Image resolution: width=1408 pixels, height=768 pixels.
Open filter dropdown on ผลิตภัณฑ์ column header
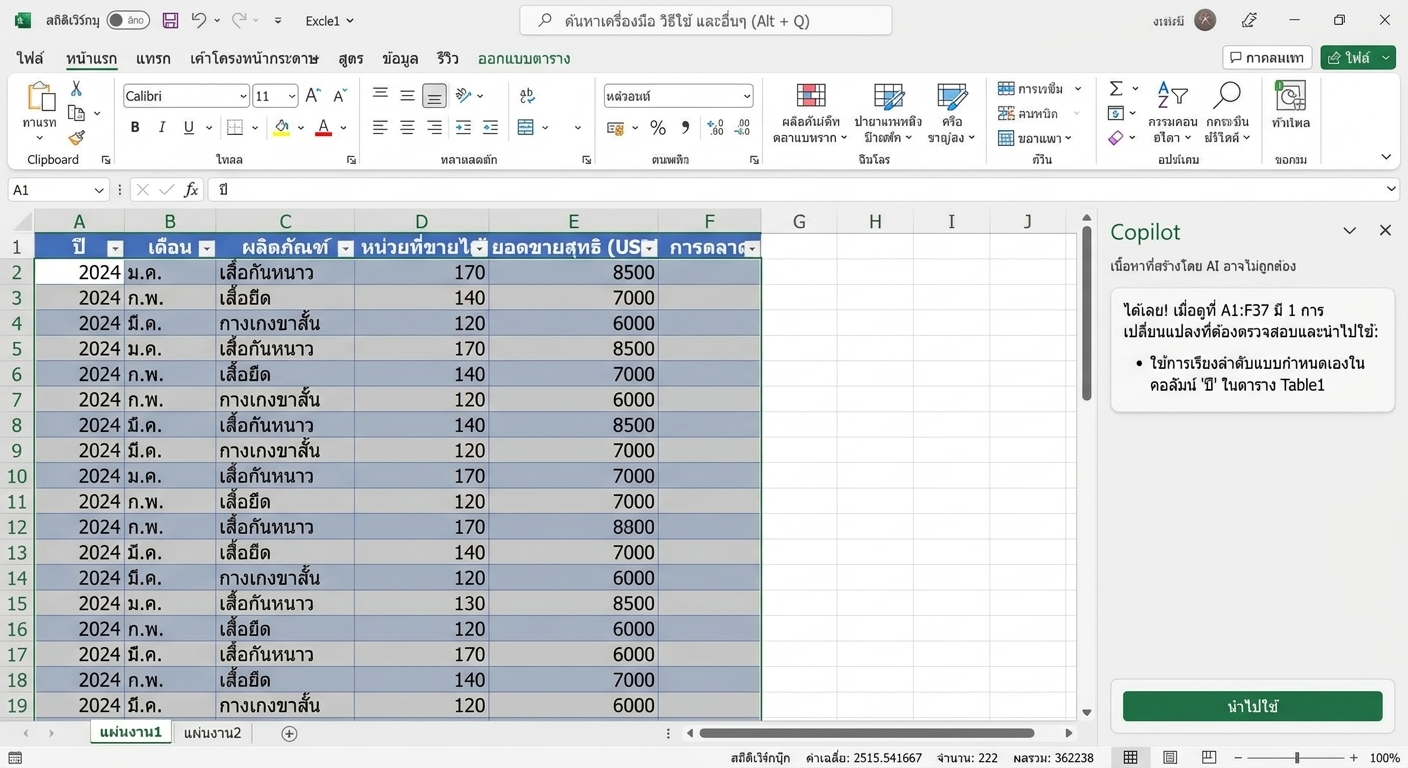(x=345, y=248)
